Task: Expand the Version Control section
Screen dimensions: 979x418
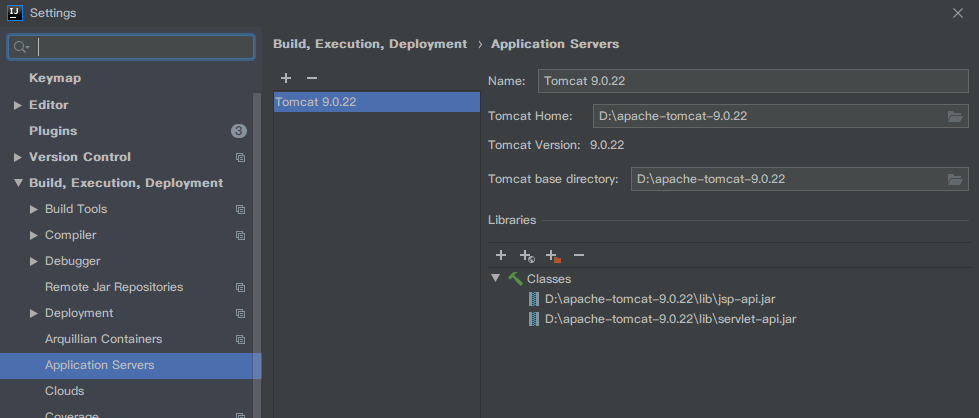Action: 17,157
